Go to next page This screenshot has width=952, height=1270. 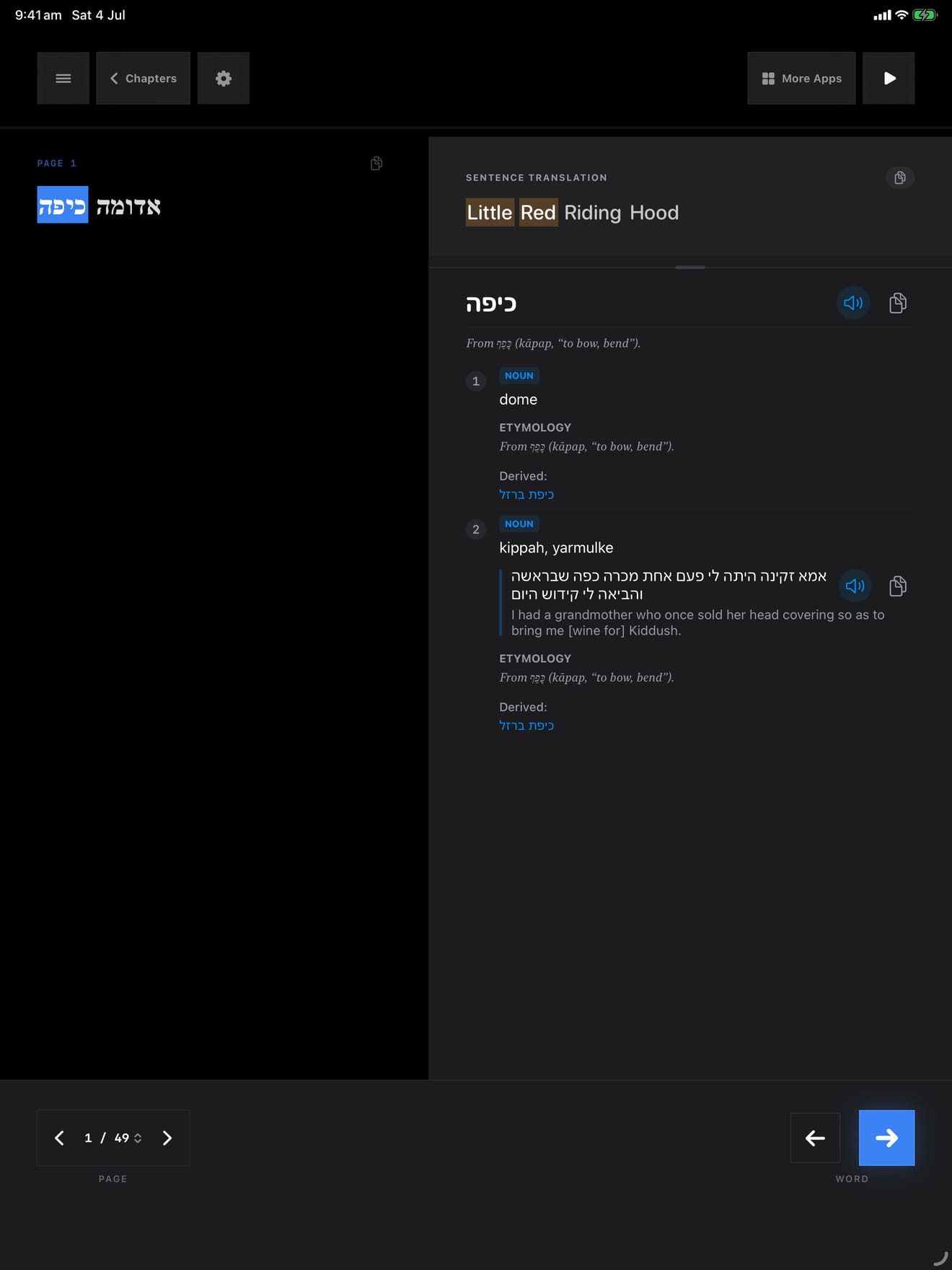(x=167, y=1138)
